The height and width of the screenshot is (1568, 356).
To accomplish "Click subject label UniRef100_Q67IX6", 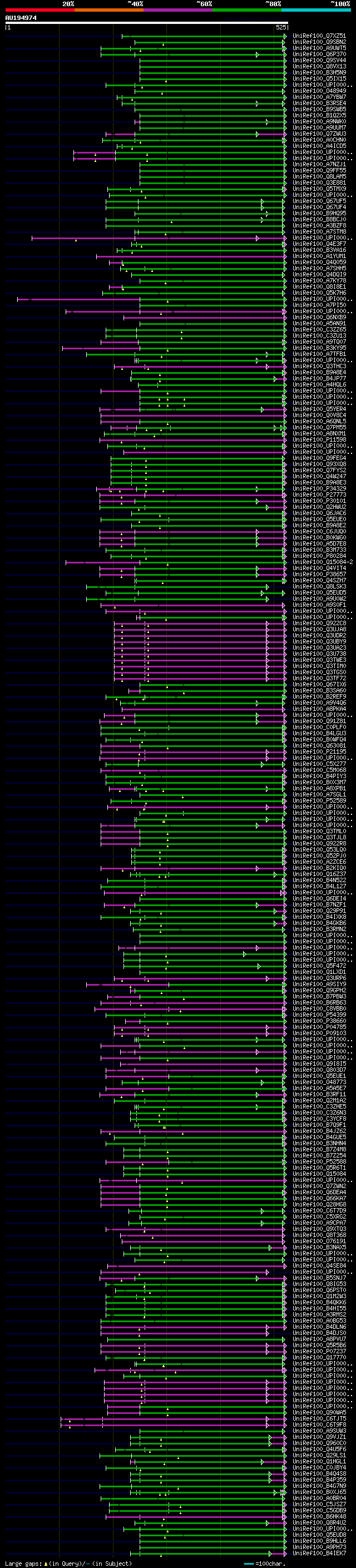I will click(x=319, y=685).
